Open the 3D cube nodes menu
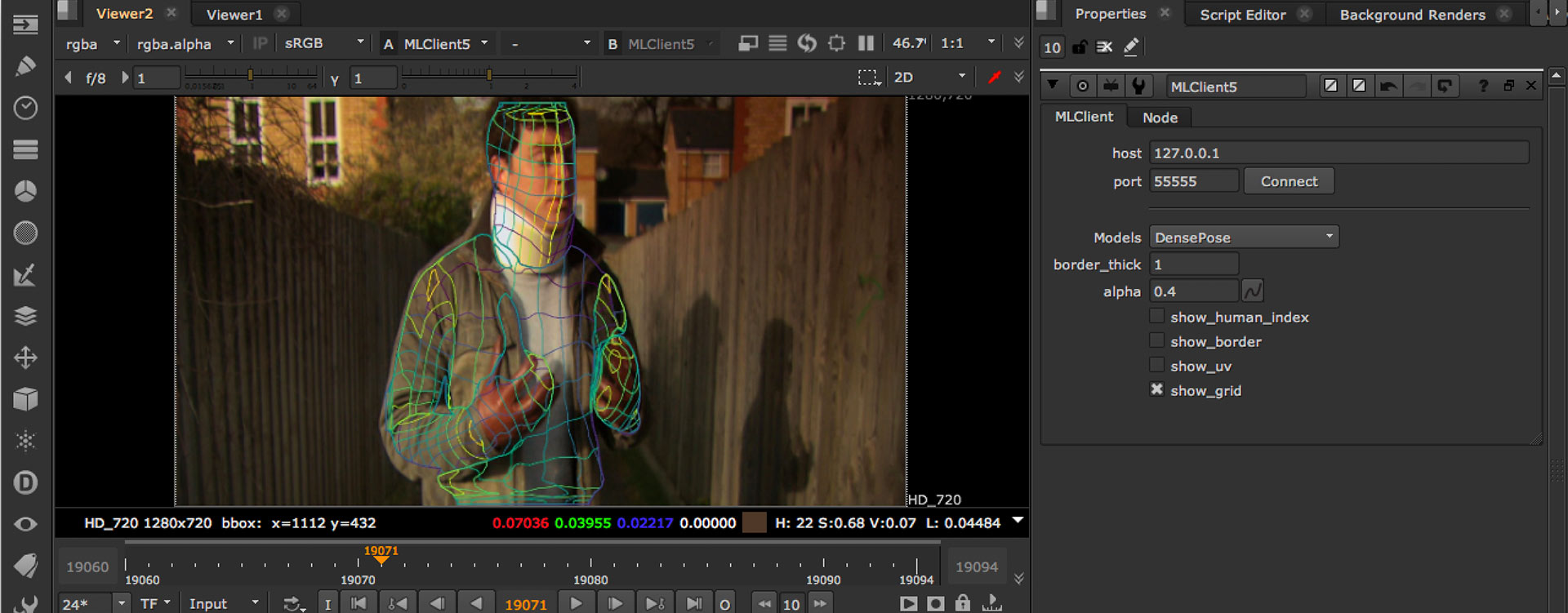This screenshot has width=1568, height=613. click(25, 399)
